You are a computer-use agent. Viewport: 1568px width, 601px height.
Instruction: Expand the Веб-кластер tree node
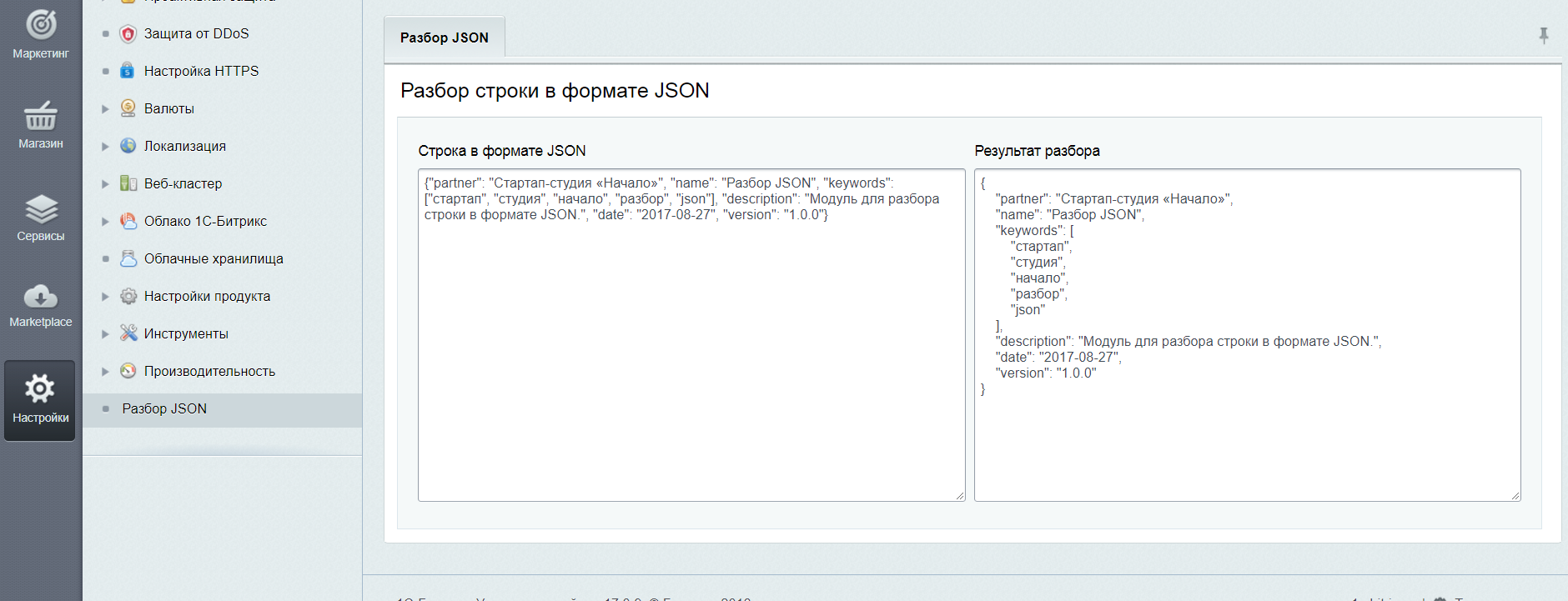click(x=105, y=184)
